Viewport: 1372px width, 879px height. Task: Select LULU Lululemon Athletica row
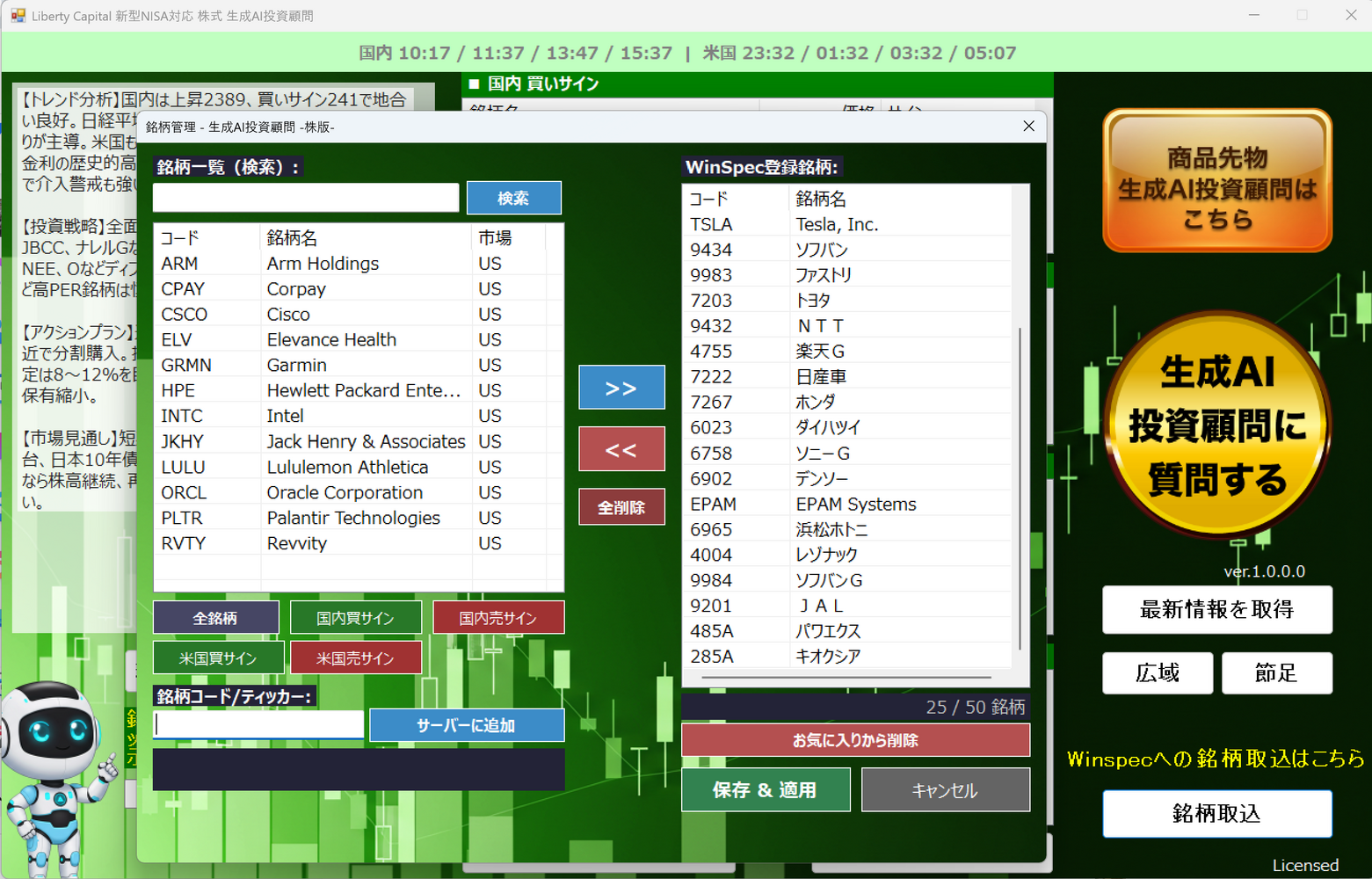pyautogui.click(x=359, y=468)
